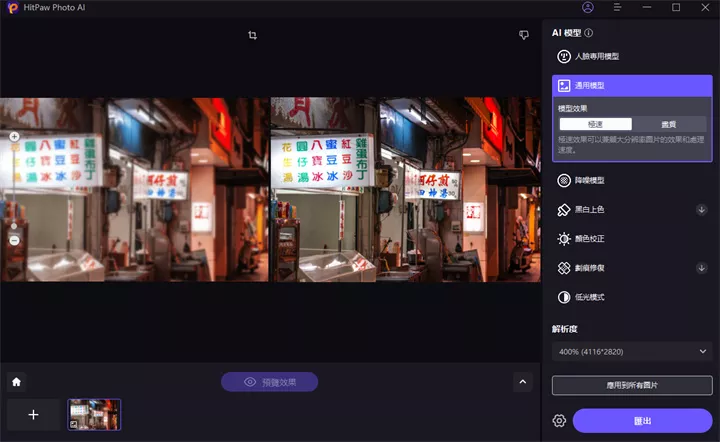
Task: Zoom in with the plus icon
Action: [x=14, y=136]
